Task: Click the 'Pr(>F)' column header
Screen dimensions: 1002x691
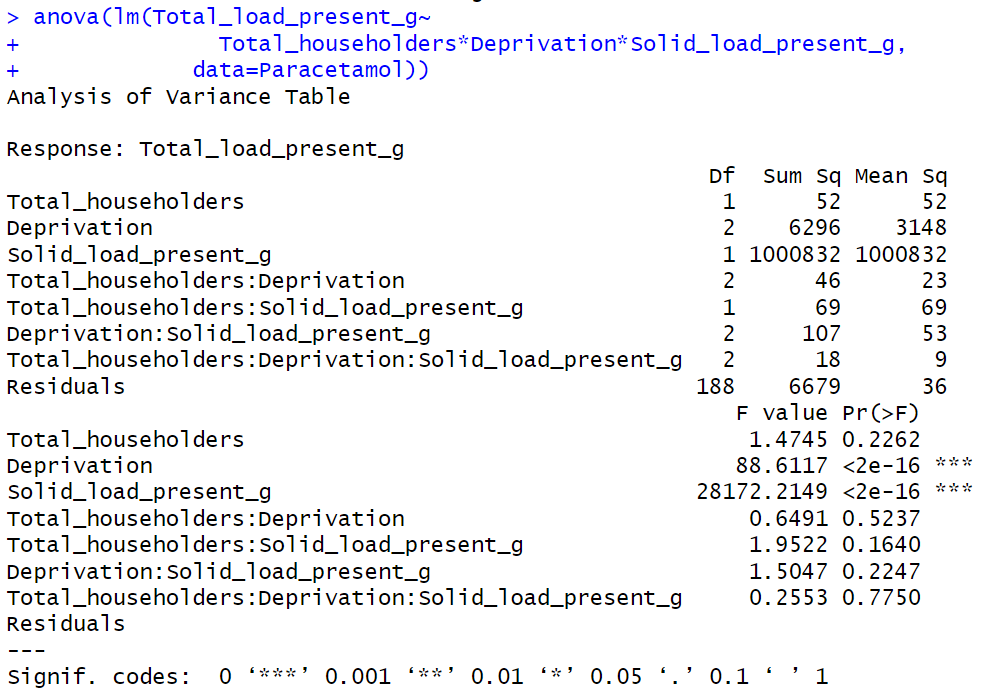Action: coord(881,414)
